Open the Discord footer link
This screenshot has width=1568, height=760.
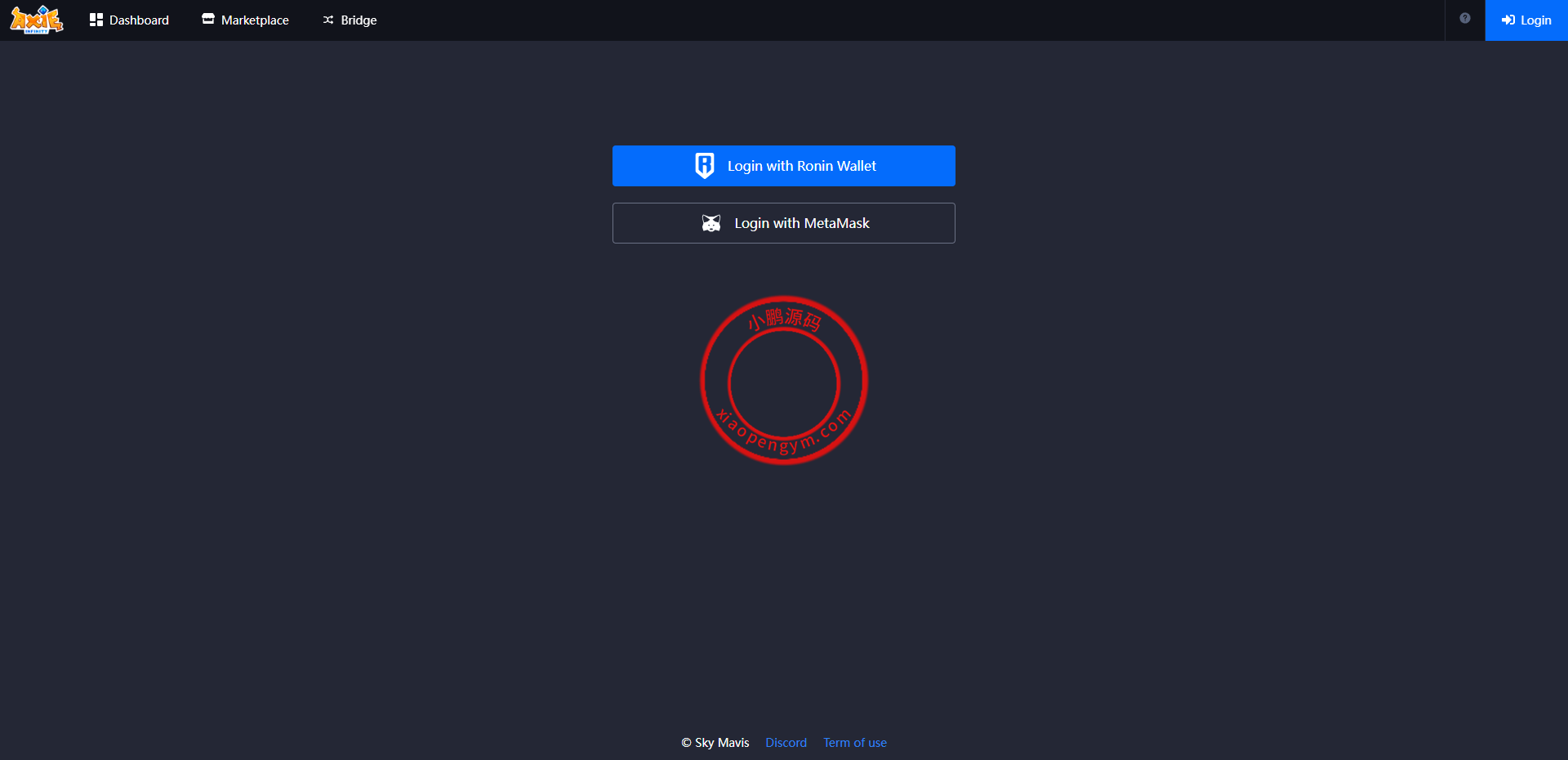tap(786, 743)
